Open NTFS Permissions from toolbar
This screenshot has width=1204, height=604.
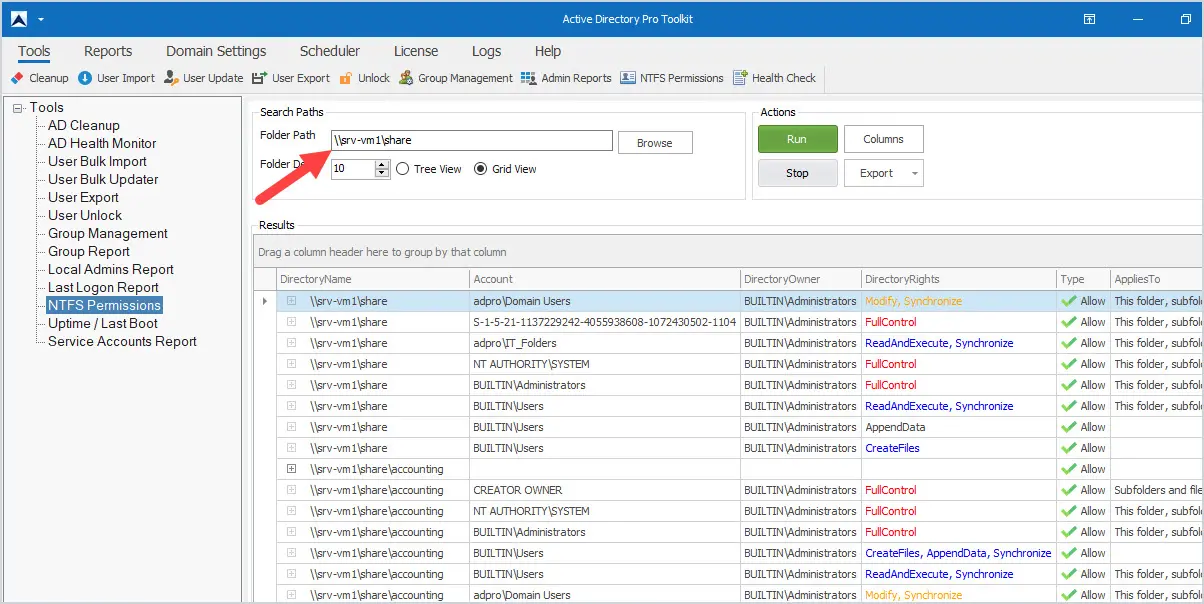click(x=672, y=78)
